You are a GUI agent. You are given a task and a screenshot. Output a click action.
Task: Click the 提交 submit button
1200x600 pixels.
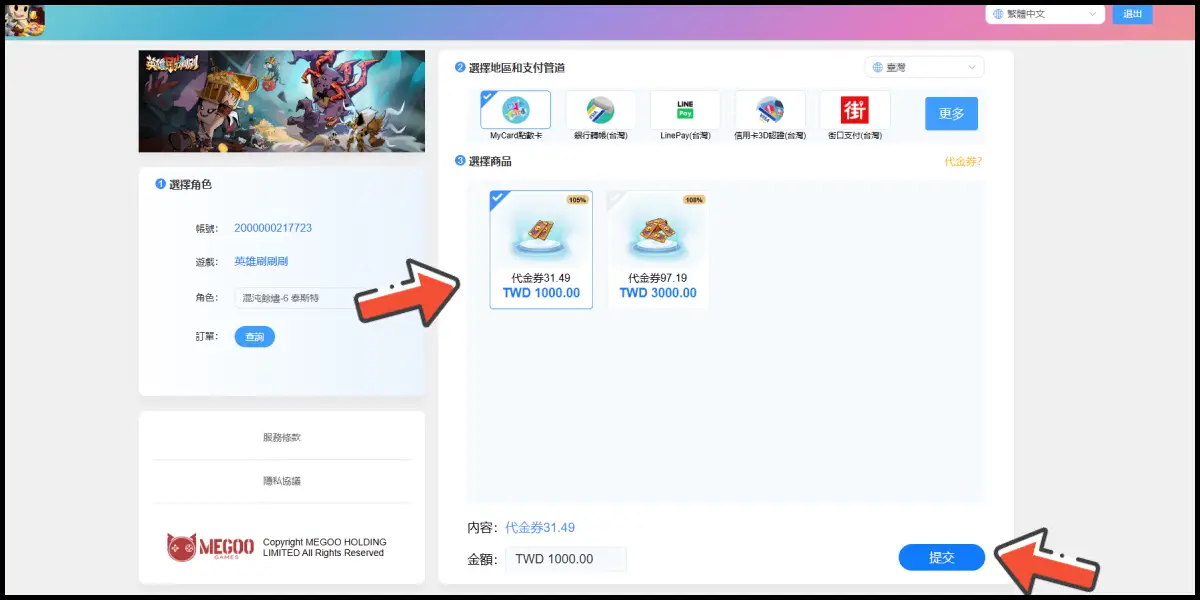942,558
